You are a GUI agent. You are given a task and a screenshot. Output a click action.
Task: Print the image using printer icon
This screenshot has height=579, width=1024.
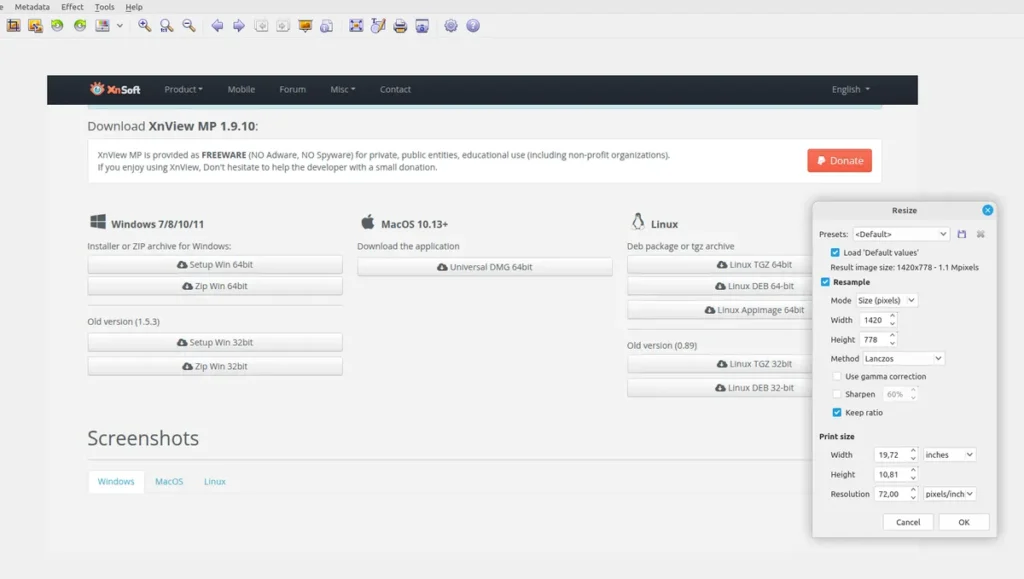click(400, 25)
